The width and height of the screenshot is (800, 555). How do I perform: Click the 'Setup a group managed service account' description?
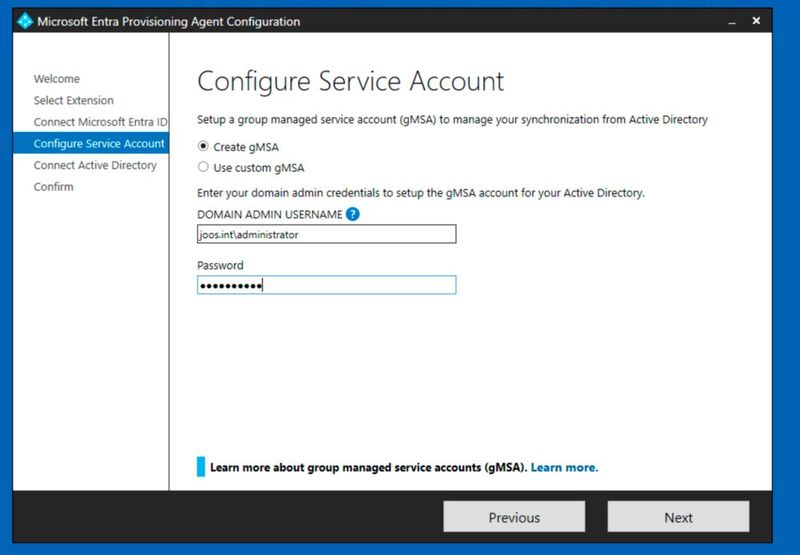[x=452, y=119]
